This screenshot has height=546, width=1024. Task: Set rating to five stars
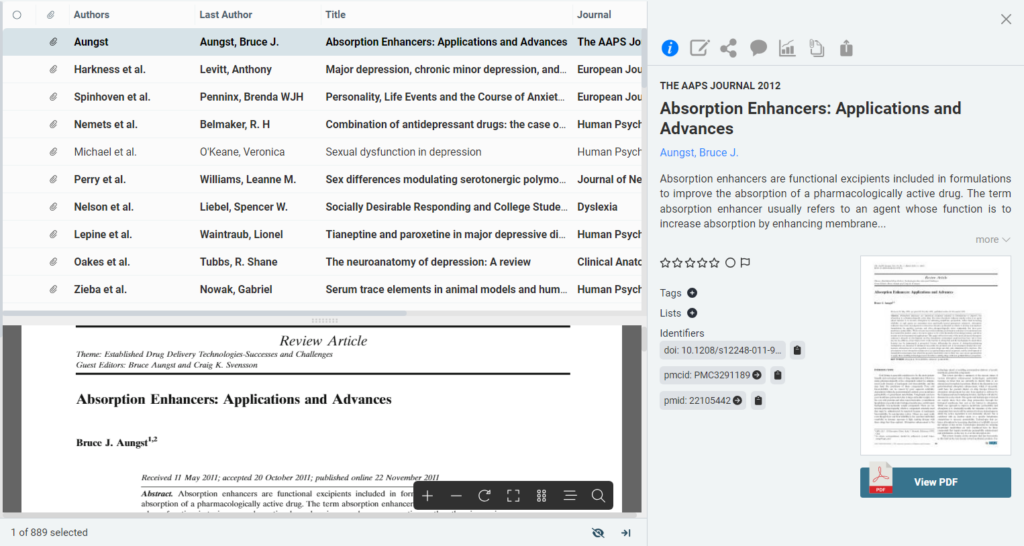[x=714, y=263]
